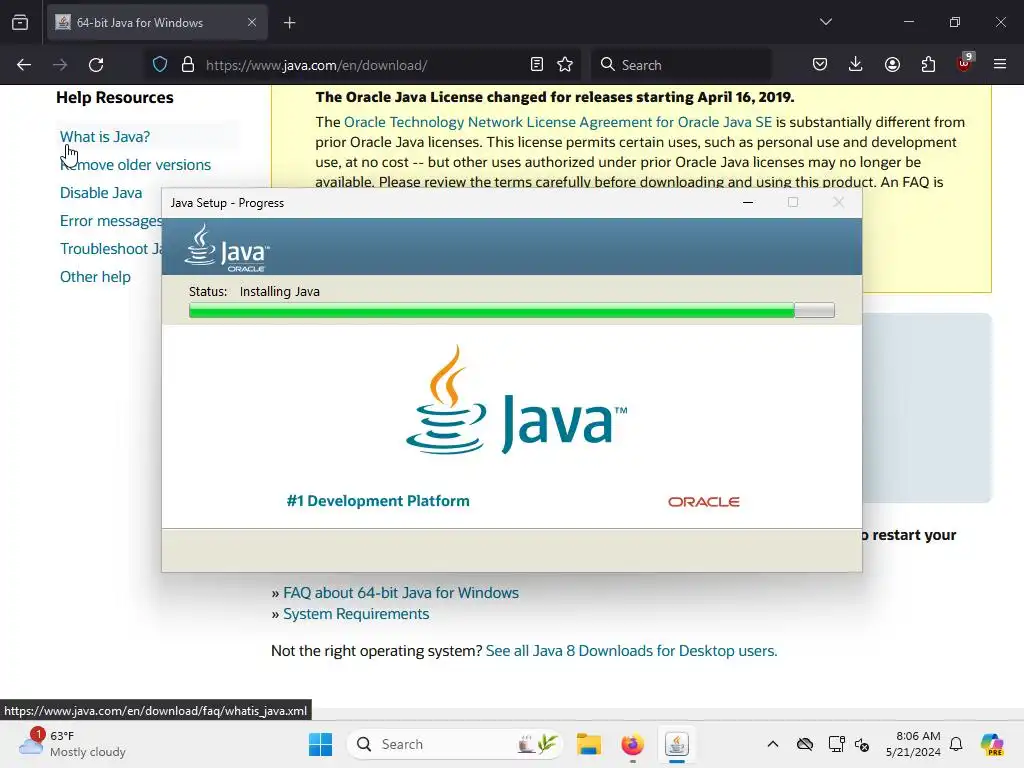Click the forward navigation arrow
1024x768 pixels.
(60, 65)
